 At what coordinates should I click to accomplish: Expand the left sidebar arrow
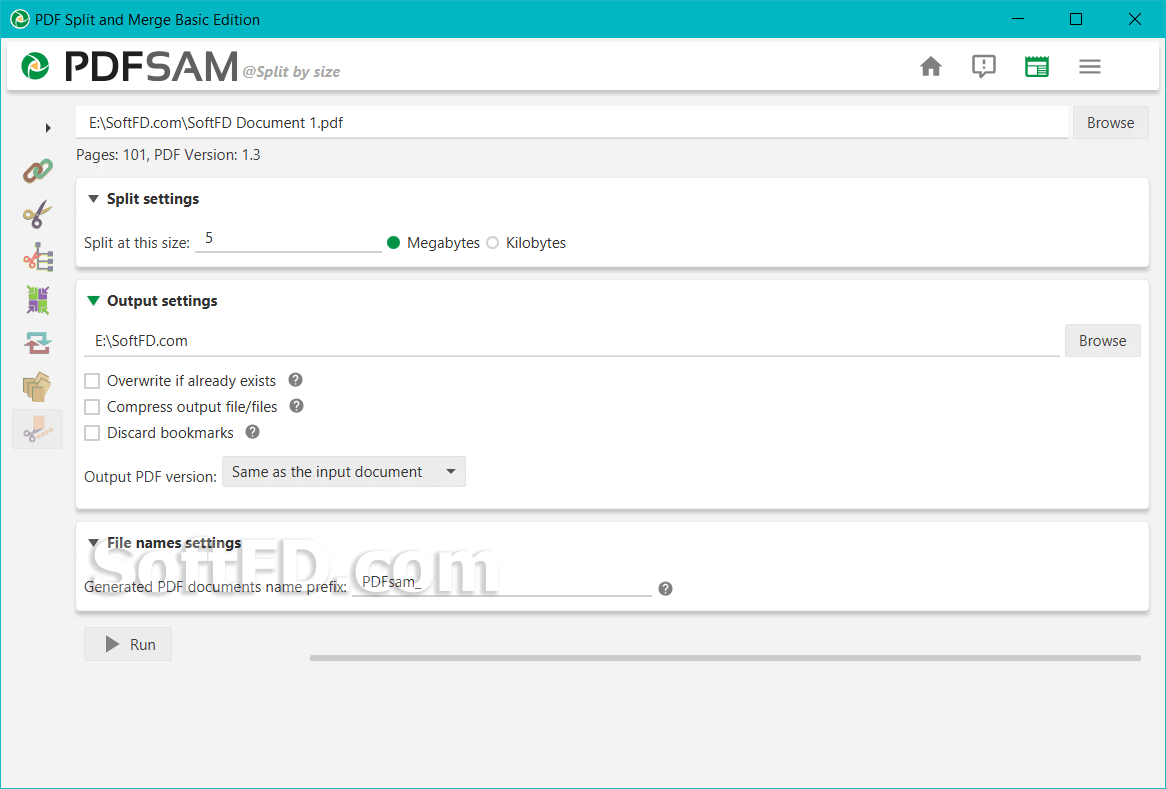click(48, 128)
